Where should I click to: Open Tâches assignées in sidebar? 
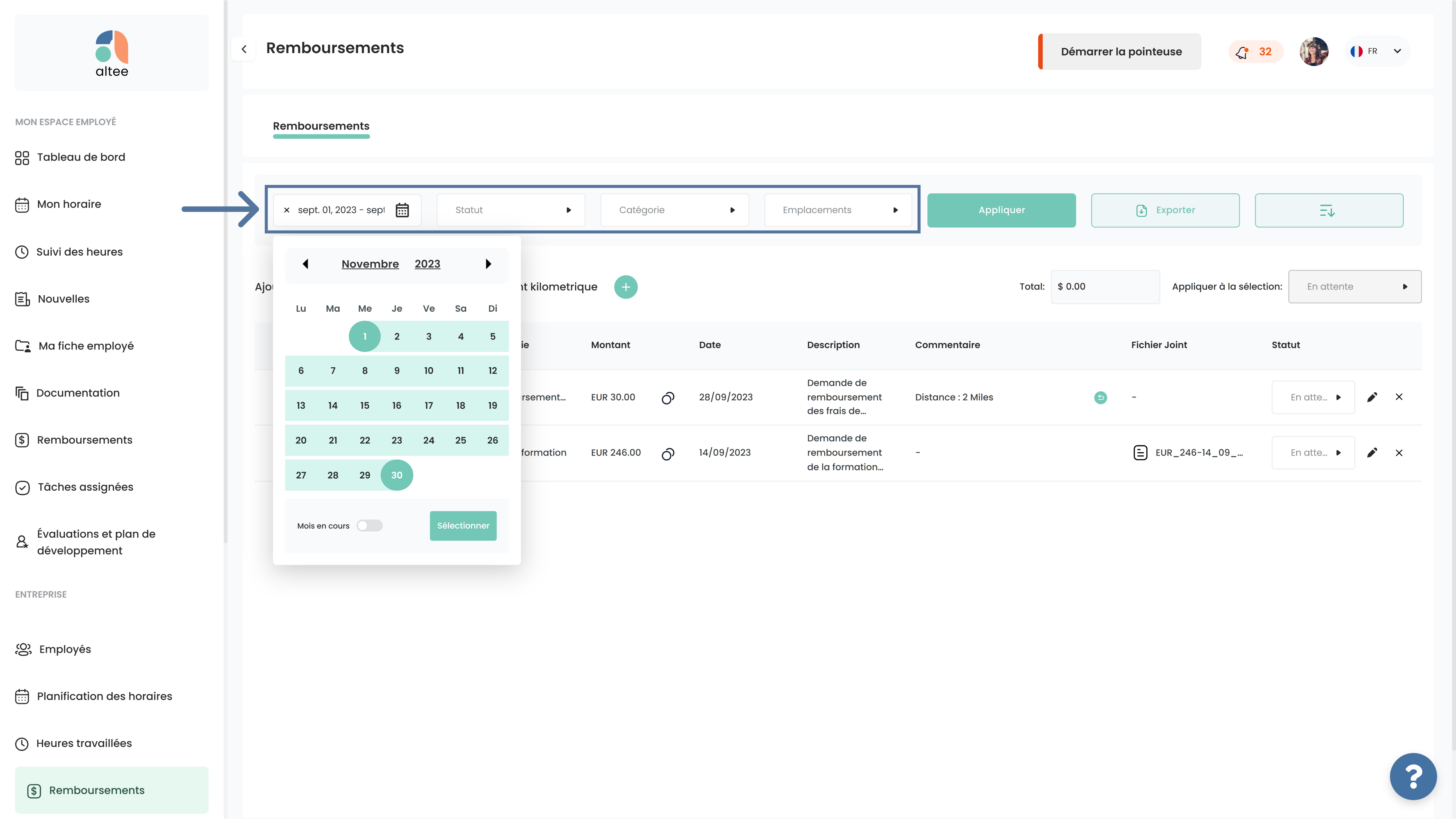point(74,487)
